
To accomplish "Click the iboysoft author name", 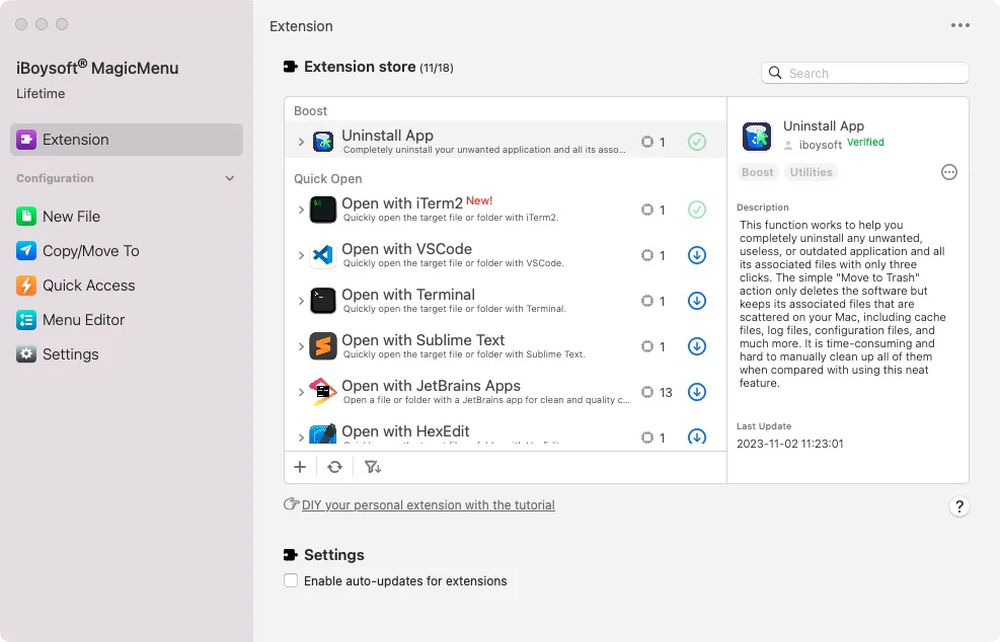I will tap(820, 145).
